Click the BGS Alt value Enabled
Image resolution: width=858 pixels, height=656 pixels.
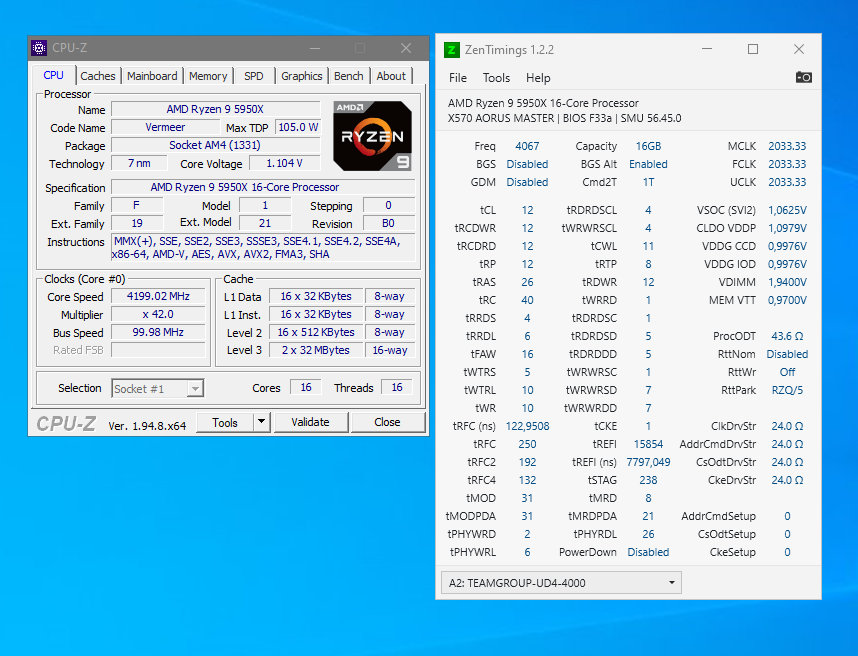[648, 164]
